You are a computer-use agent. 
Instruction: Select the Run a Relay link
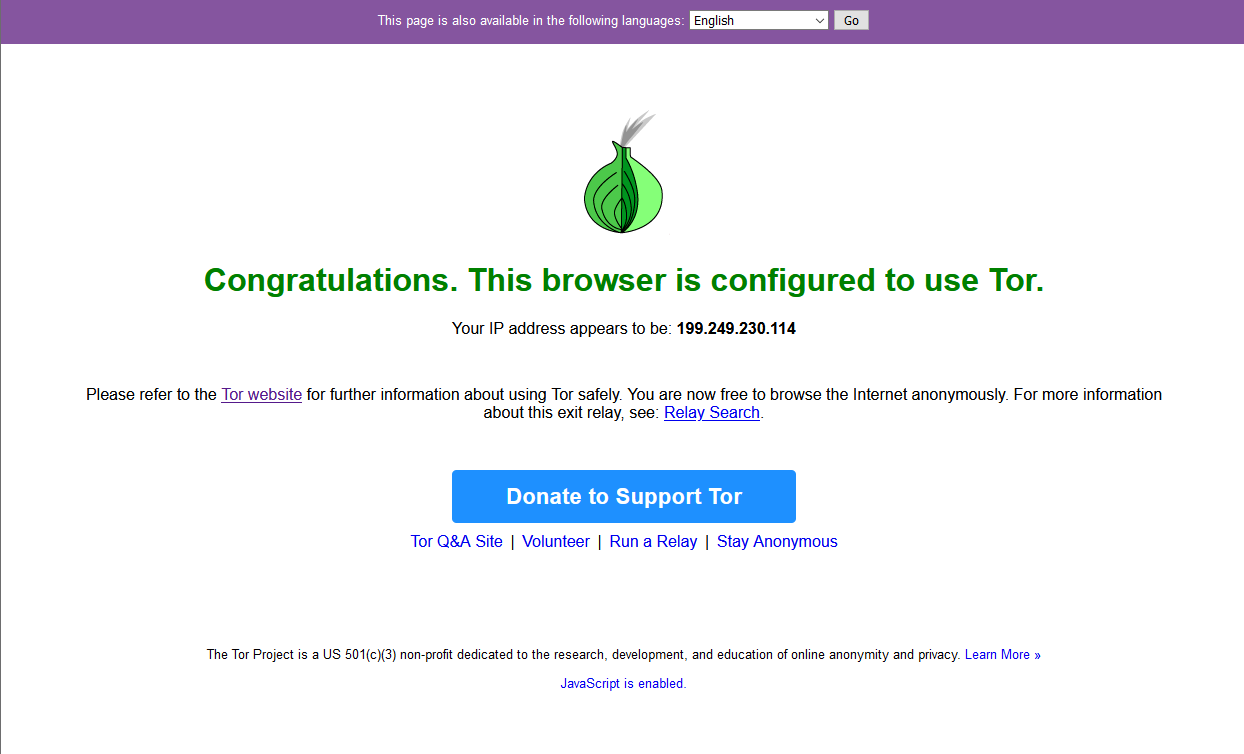coord(653,541)
